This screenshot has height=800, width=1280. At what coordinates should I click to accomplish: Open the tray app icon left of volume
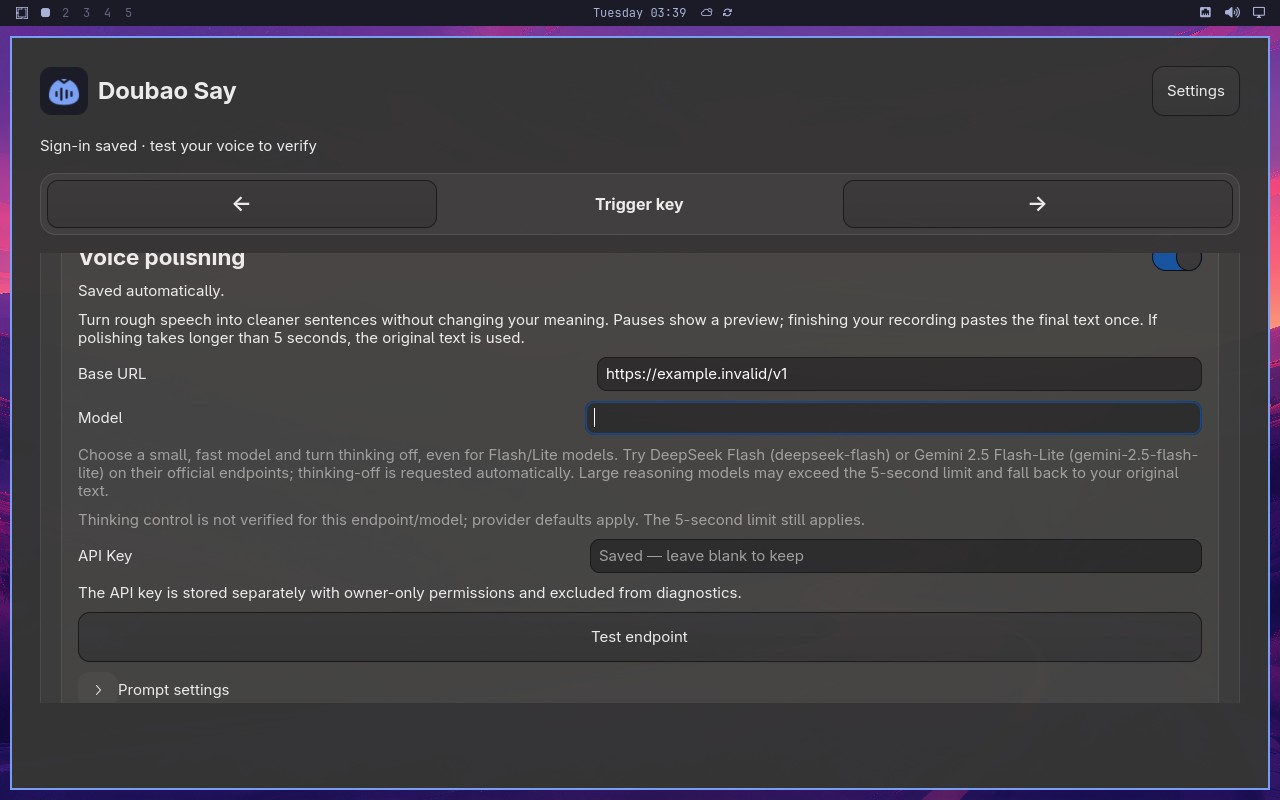click(1205, 13)
